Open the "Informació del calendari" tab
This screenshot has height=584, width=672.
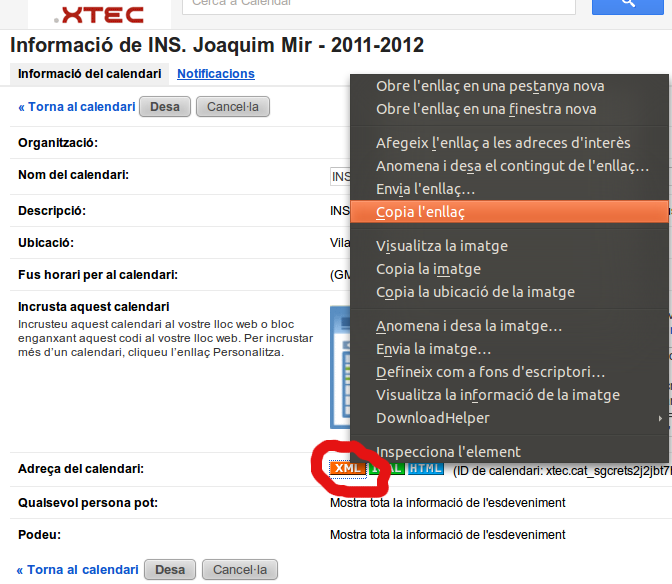89,74
